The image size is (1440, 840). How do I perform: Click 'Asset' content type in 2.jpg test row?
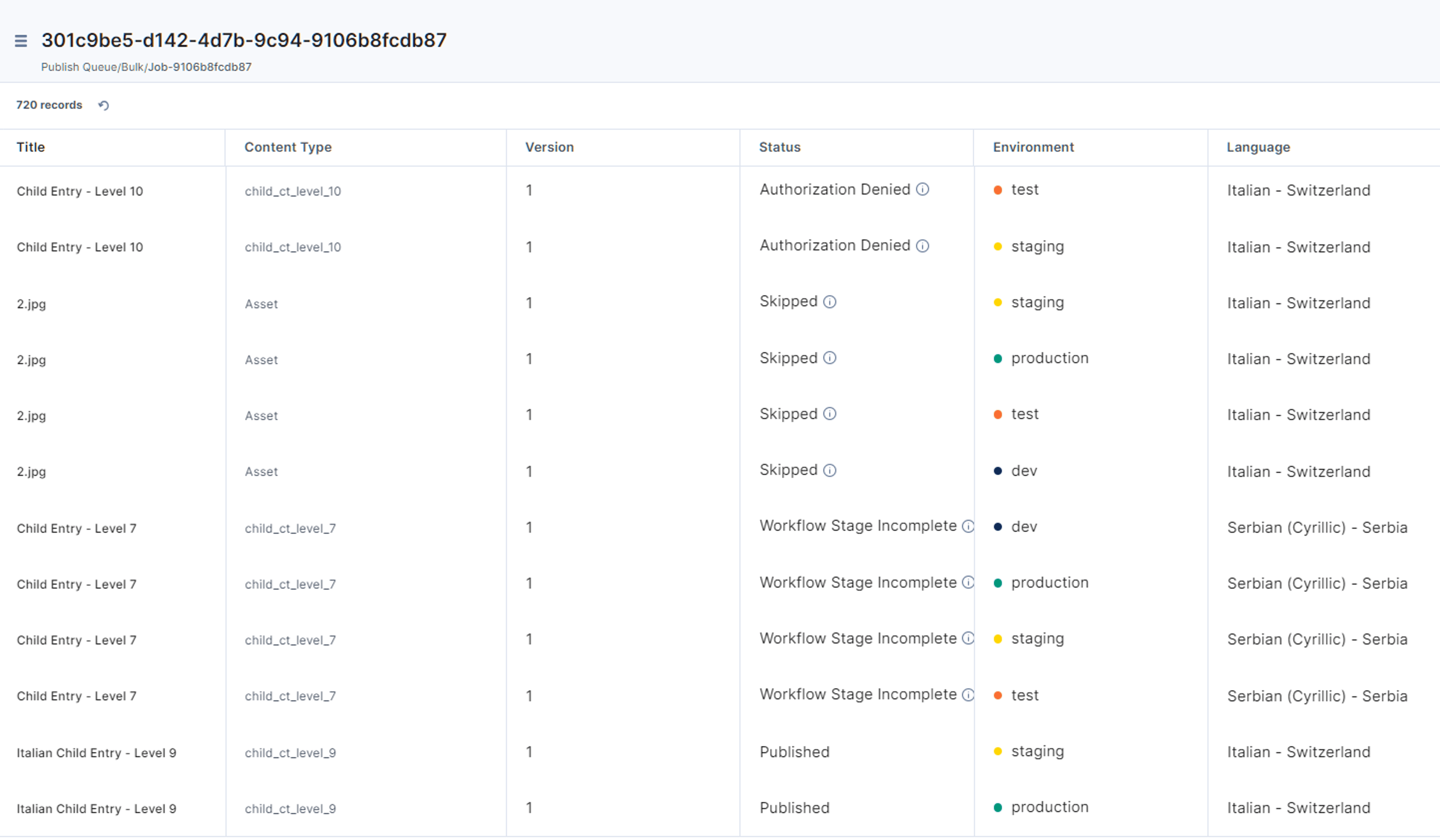(262, 416)
